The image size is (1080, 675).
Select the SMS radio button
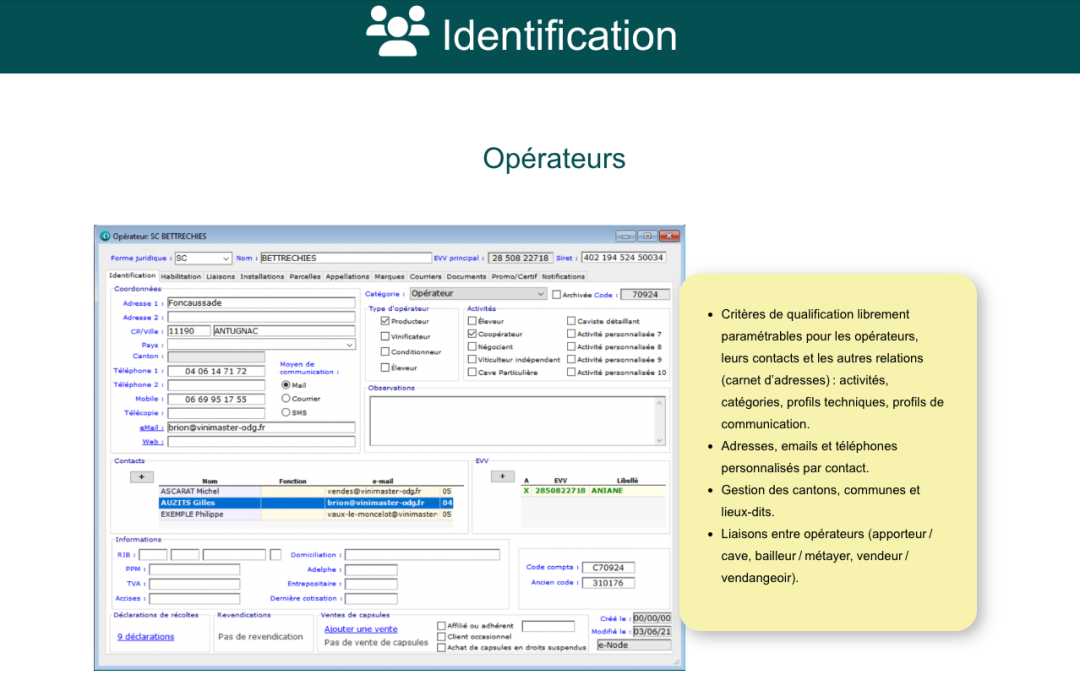pos(285,412)
